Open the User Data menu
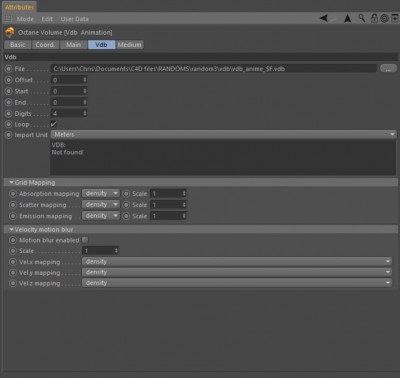Viewport: 400px width, 378px height. coord(74,19)
